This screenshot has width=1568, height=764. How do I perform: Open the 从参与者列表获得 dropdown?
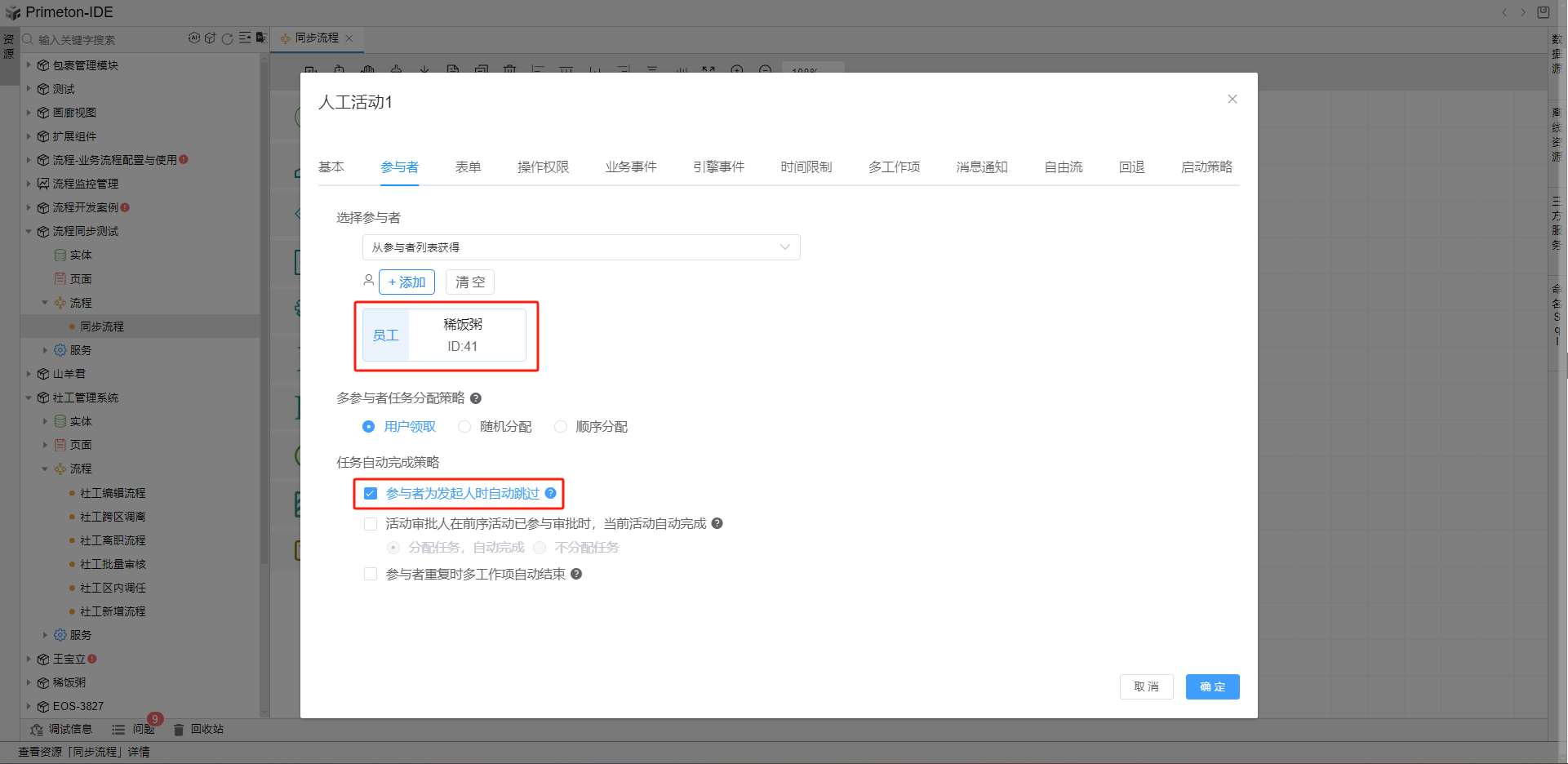pos(580,247)
